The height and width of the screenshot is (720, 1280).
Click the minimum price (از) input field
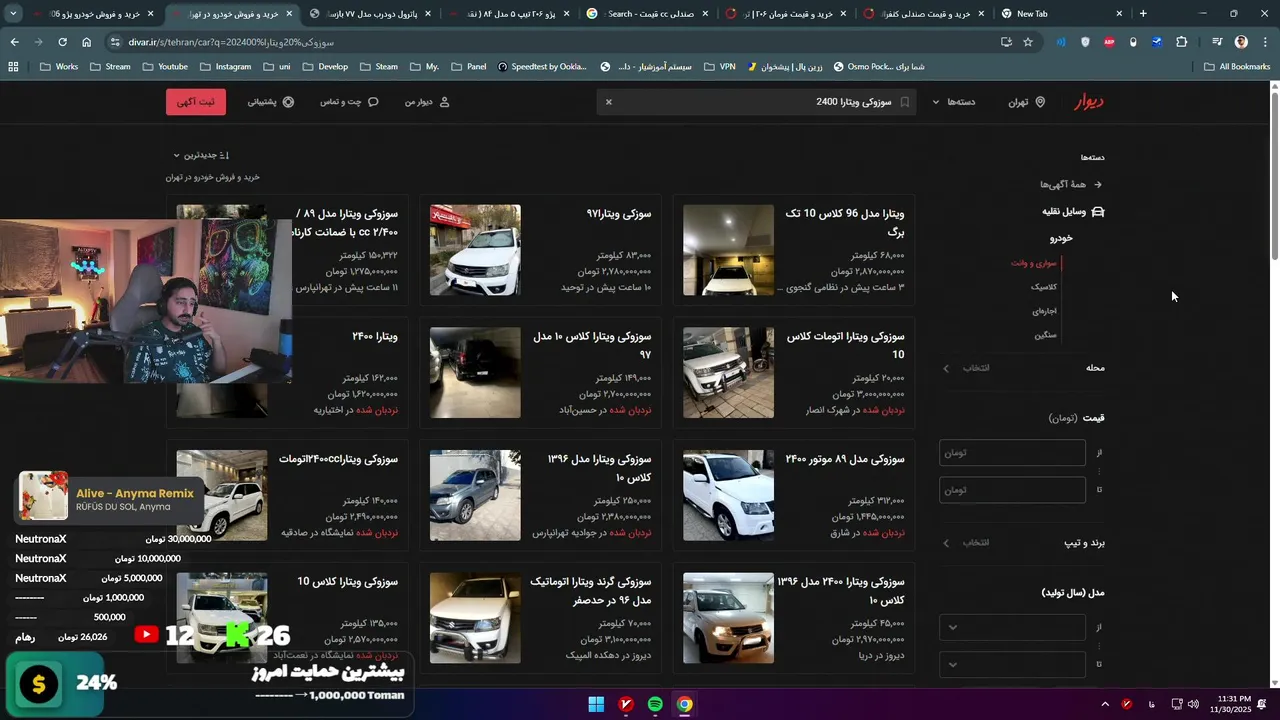(x=1012, y=453)
